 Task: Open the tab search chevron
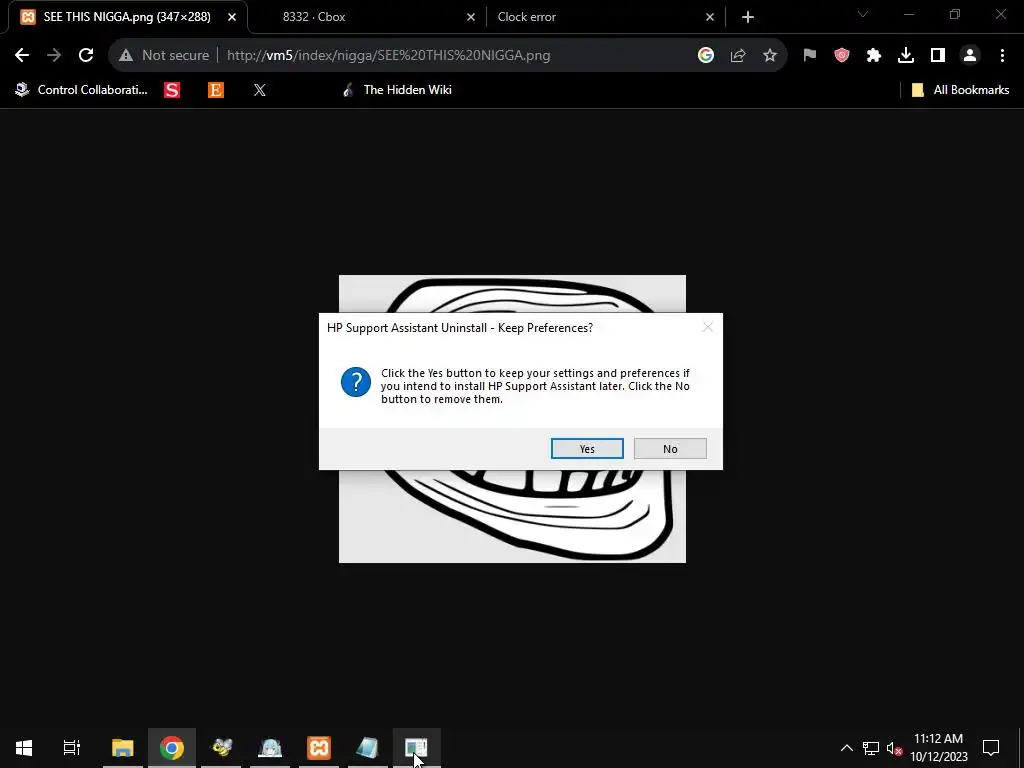click(x=863, y=14)
